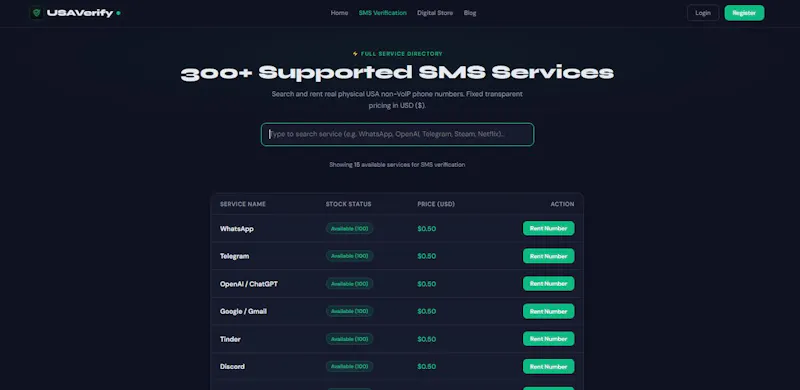Rent a number for Discord
The height and width of the screenshot is (390, 800).
point(548,366)
